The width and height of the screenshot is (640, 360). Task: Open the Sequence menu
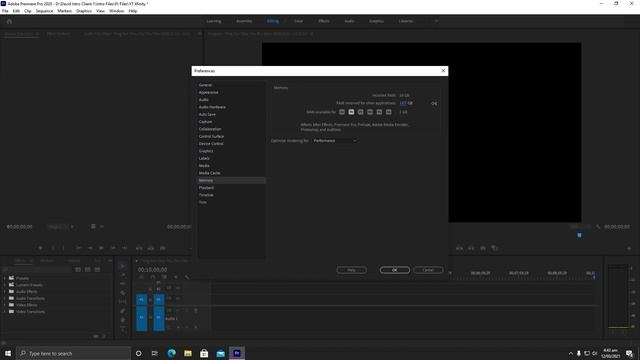[x=44, y=11]
